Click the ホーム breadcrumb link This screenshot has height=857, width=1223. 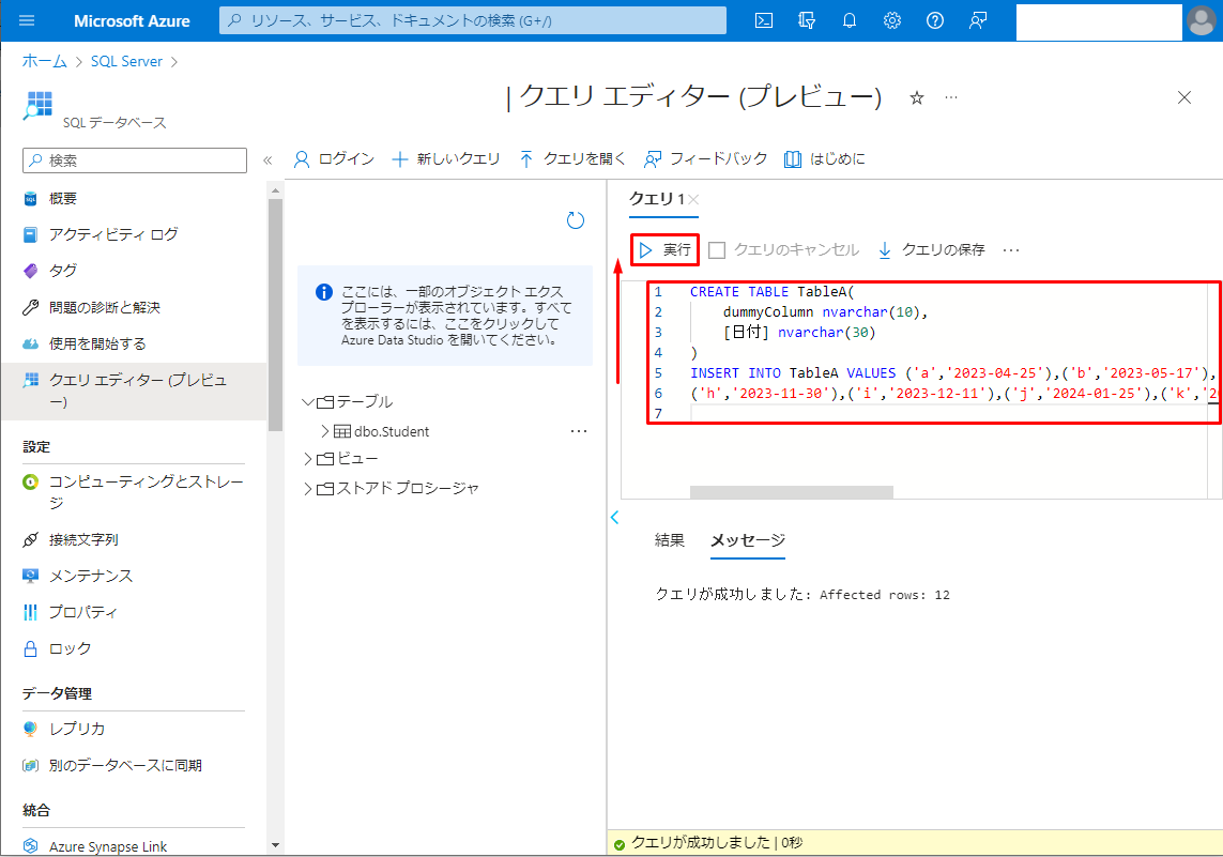44,62
